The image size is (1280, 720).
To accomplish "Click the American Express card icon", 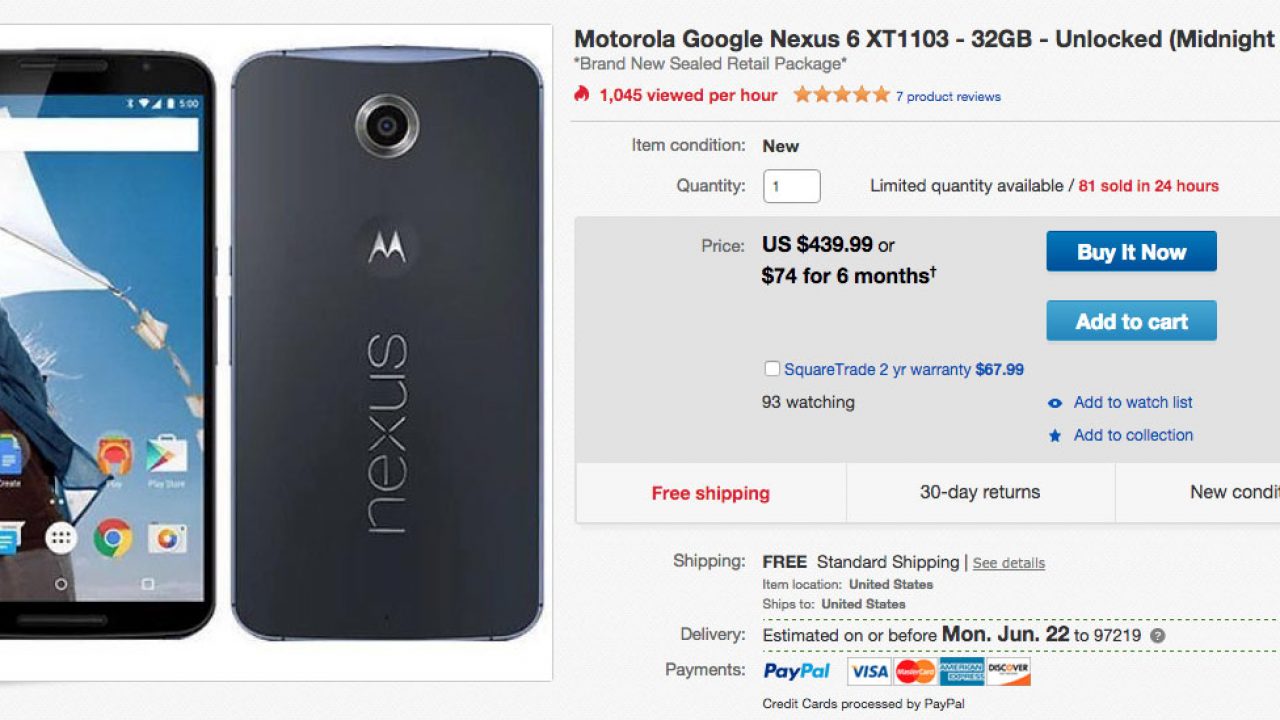I will [962, 672].
